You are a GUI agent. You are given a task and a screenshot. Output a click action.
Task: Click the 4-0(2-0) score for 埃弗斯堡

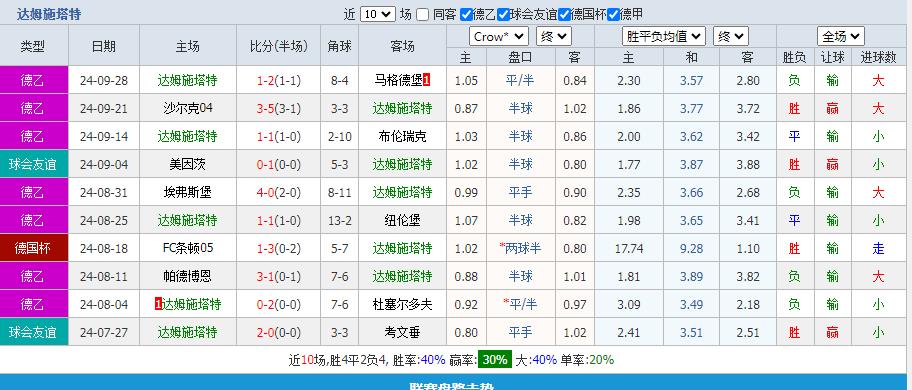tap(279, 192)
